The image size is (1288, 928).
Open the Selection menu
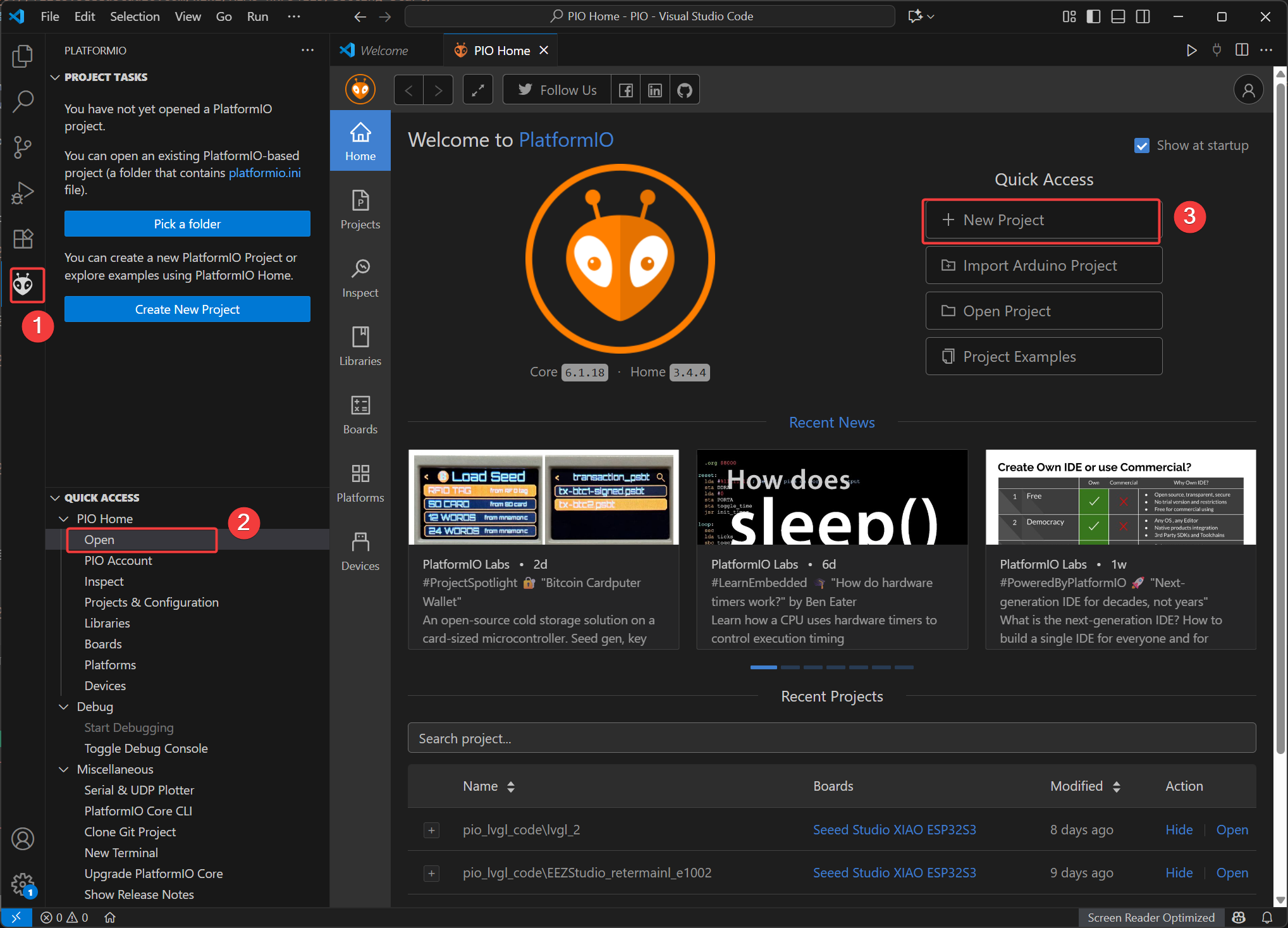(135, 16)
